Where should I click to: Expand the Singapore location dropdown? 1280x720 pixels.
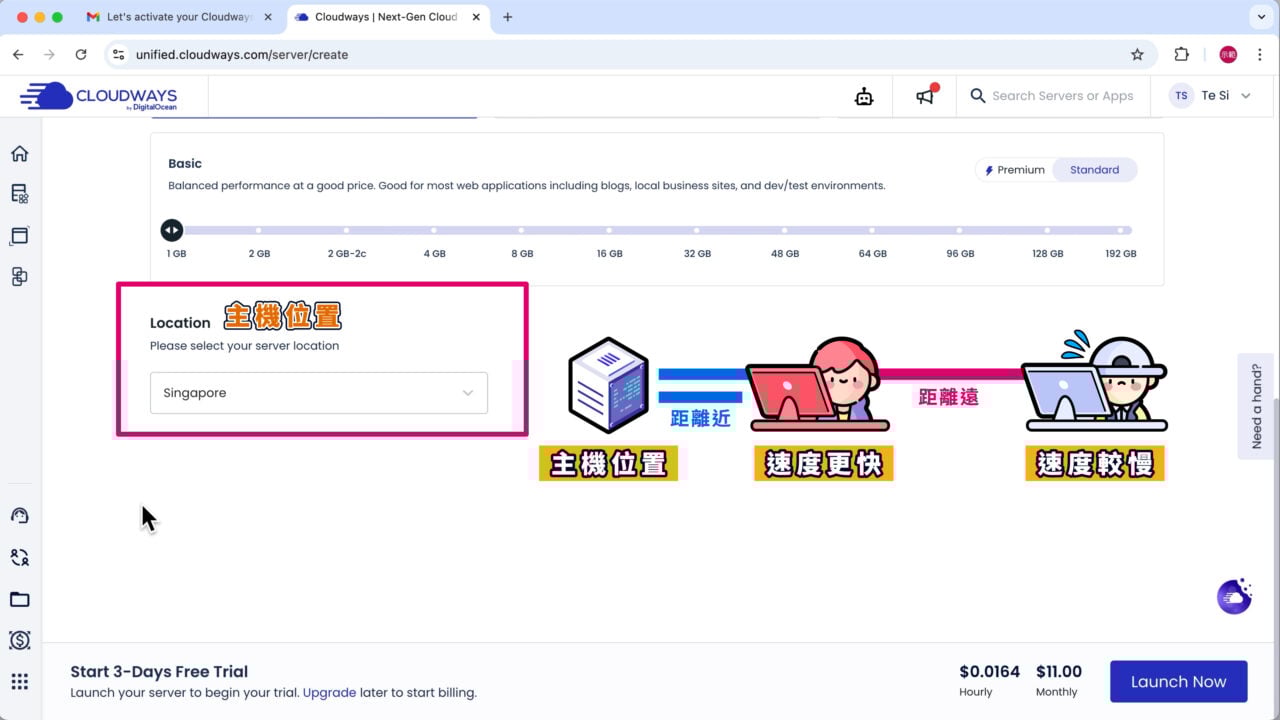click(318, 393)
